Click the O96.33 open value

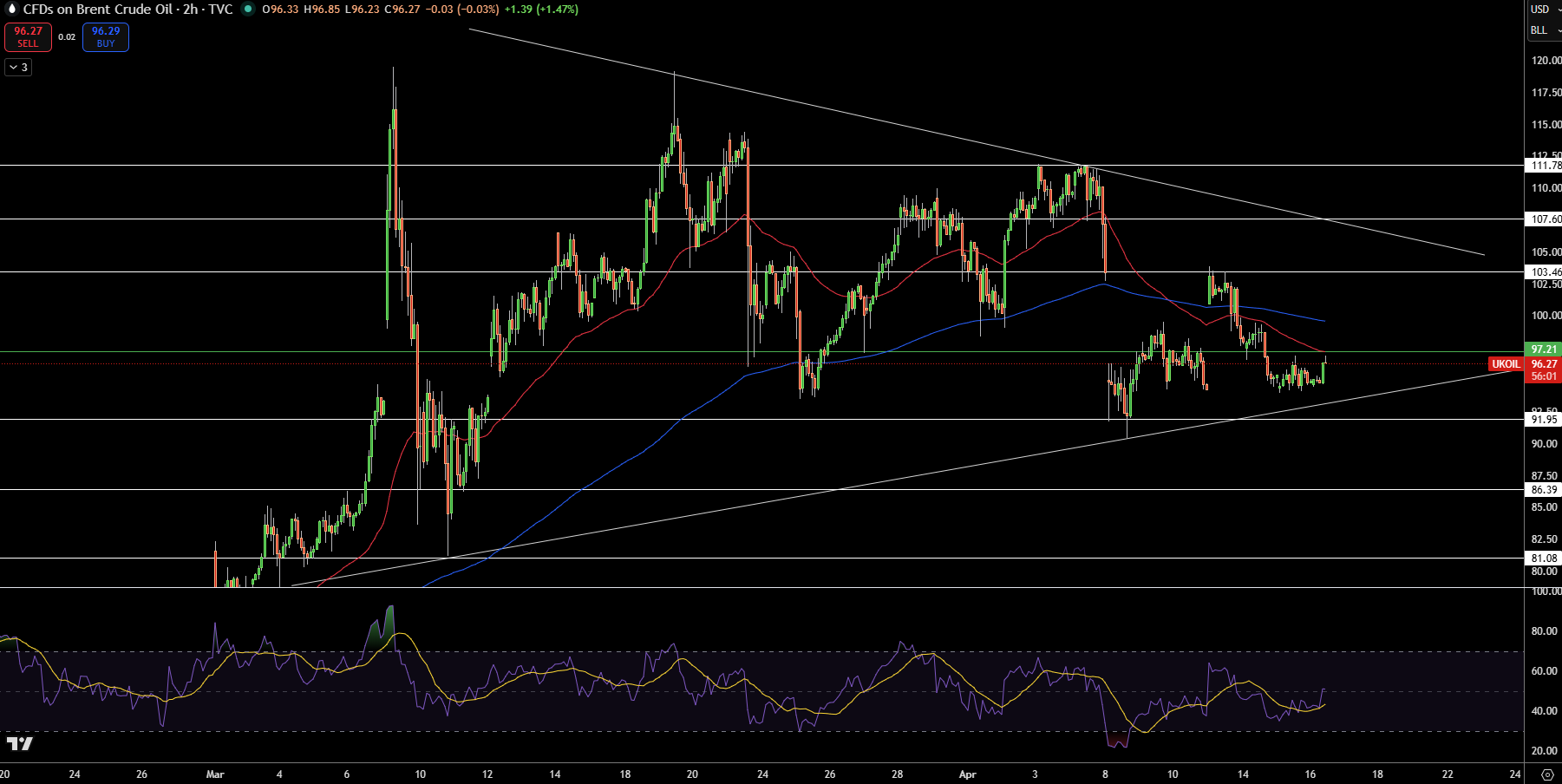(280, 10)
